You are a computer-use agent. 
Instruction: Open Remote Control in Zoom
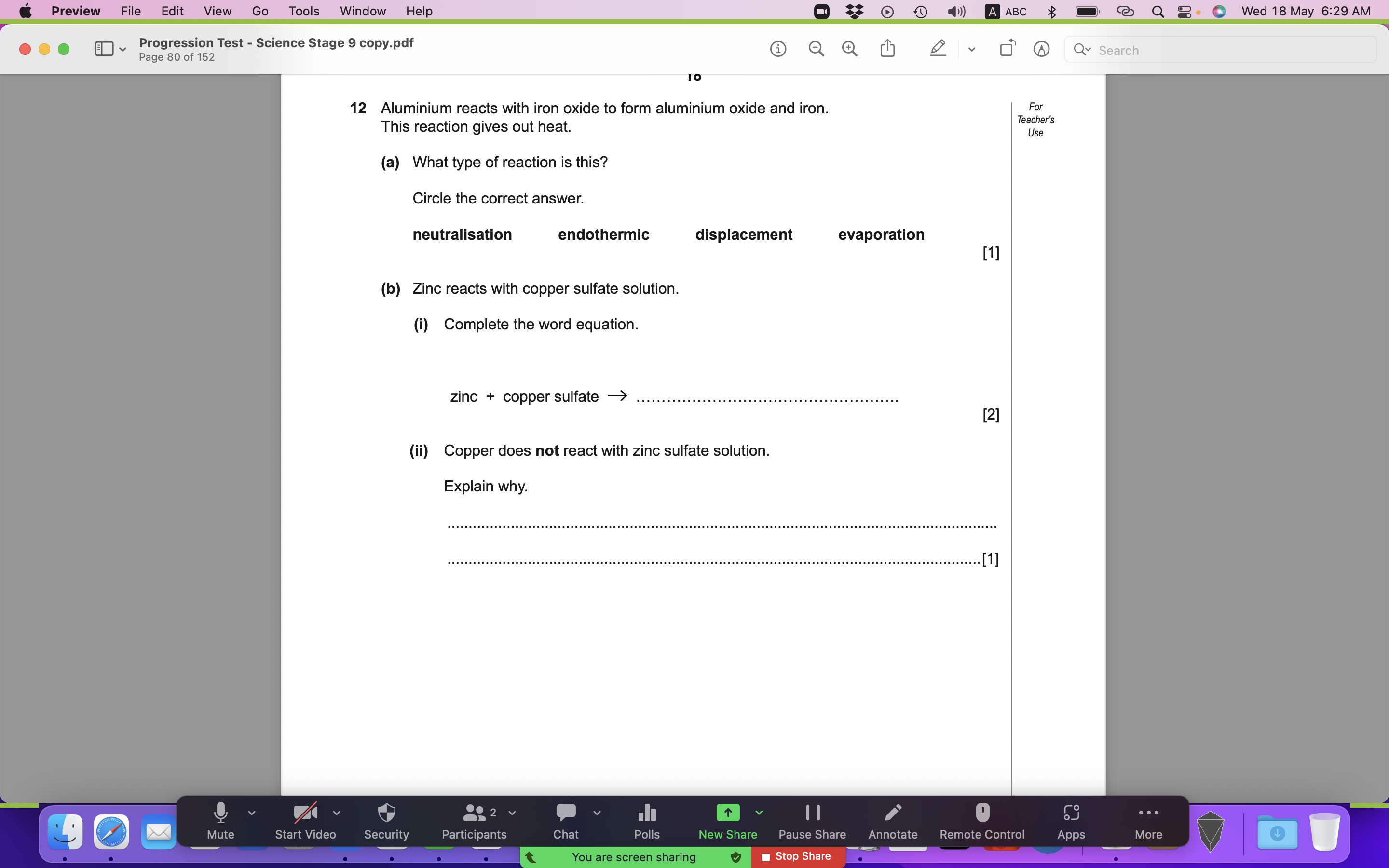pos(982,822)
